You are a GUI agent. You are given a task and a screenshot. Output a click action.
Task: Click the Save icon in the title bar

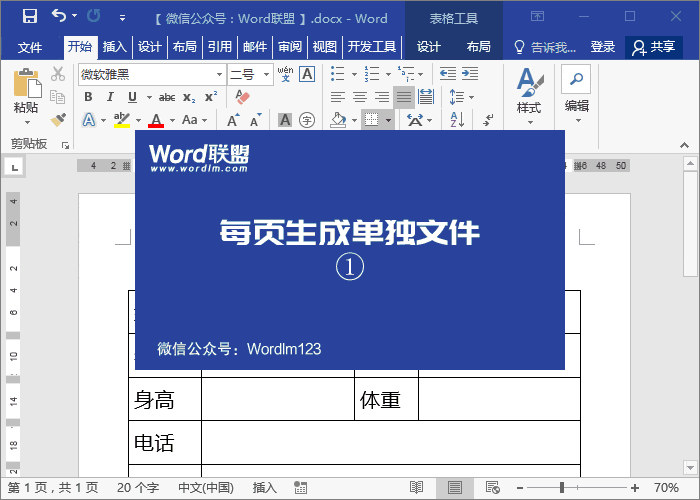click(30, 17)
